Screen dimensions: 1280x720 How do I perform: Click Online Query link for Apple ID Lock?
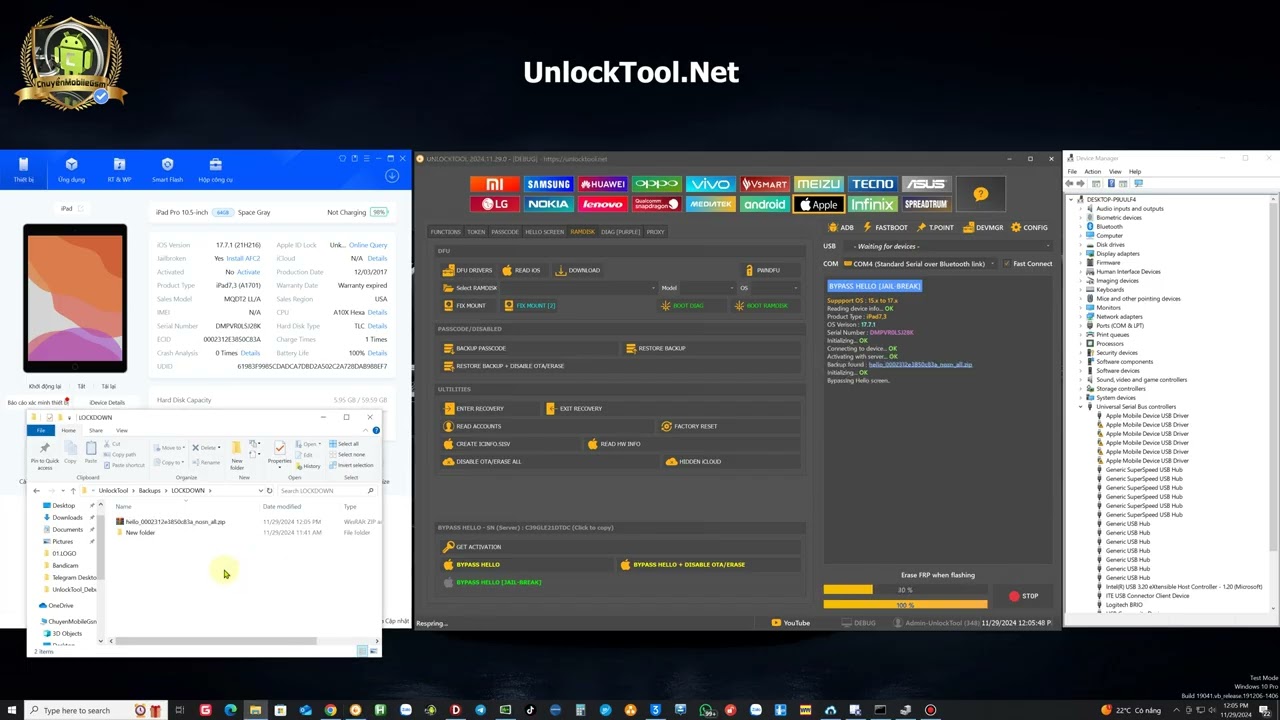[x=367, y=245]
